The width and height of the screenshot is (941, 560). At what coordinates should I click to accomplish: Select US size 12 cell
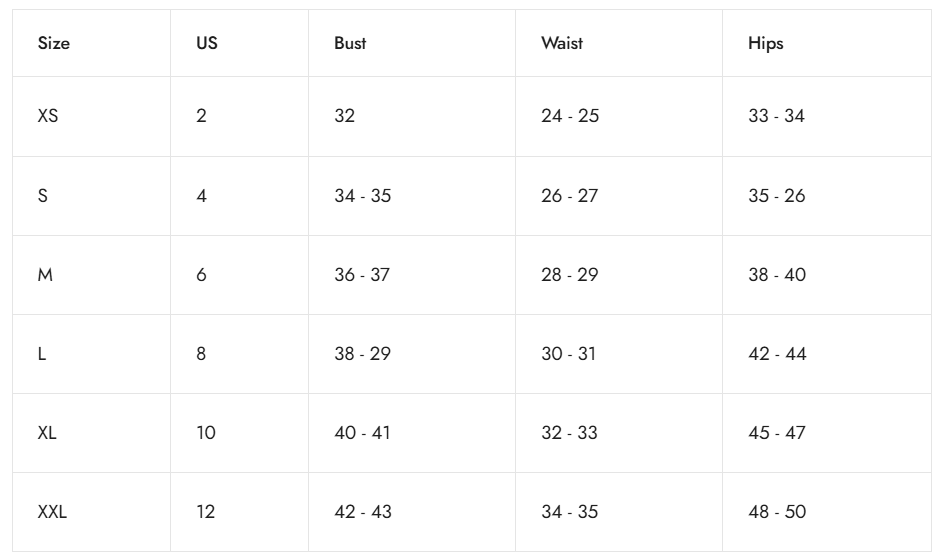[x=206, y=512]
